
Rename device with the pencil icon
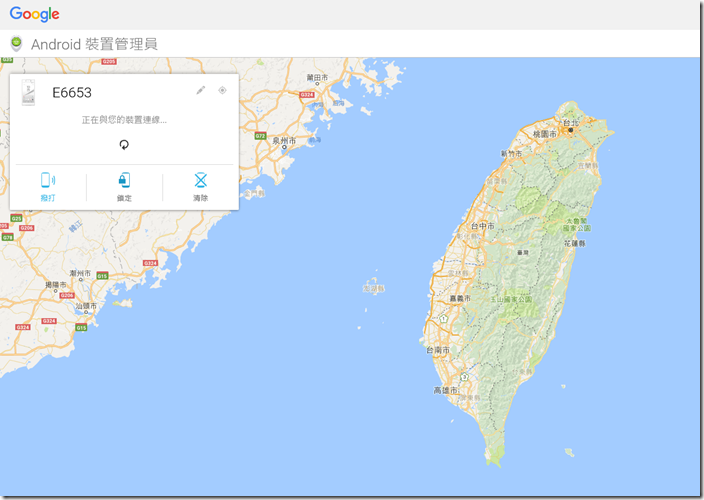tap(201, 90)
